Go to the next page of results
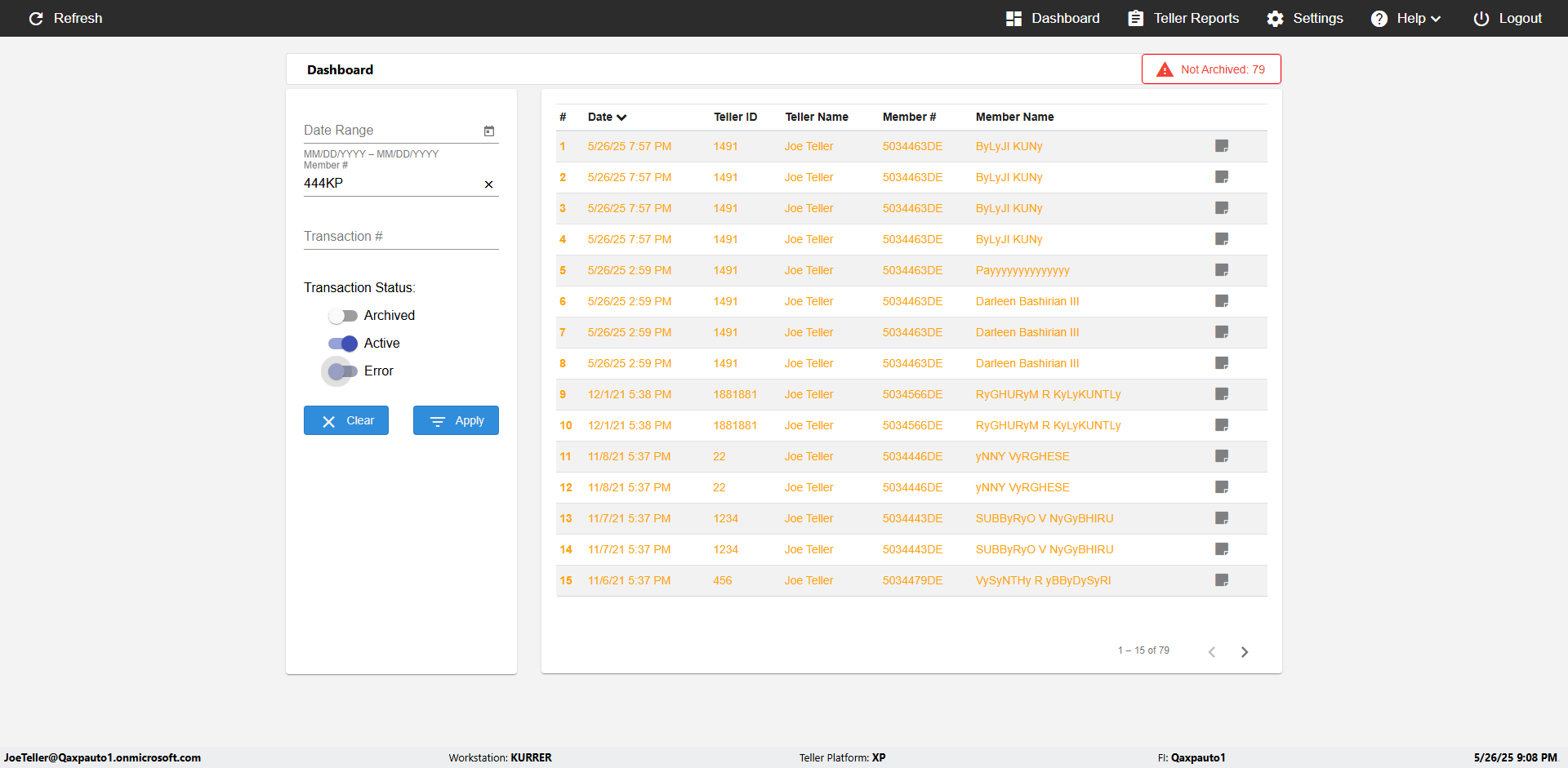The height and width of the screenshot is (768, 1568). tap(1245, 651)
